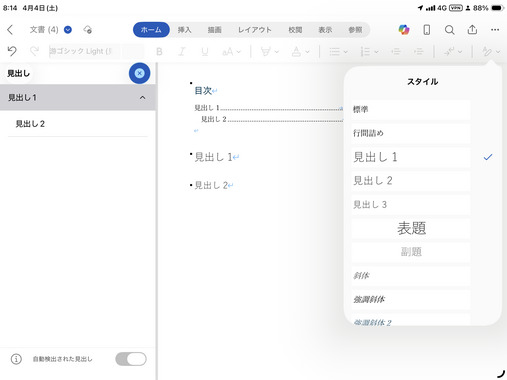Select the 校閲 tab
Image resolution: width=507 pixels, height=380 pixels.
click(x=295, y=30)
